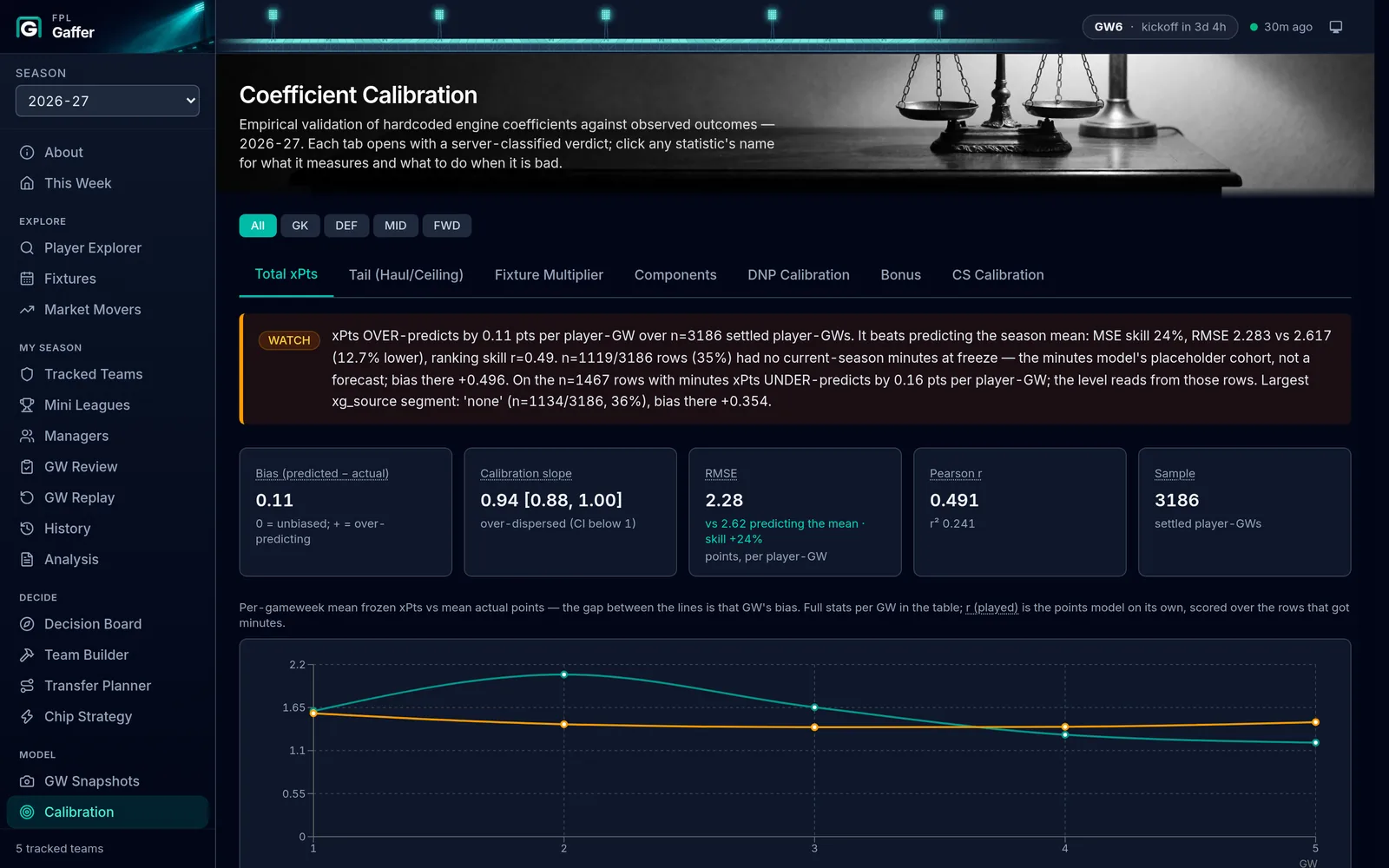The image size is (1389, 868).
Task: Click the GW Replay rewind icon
Action: tap(27, 497)
